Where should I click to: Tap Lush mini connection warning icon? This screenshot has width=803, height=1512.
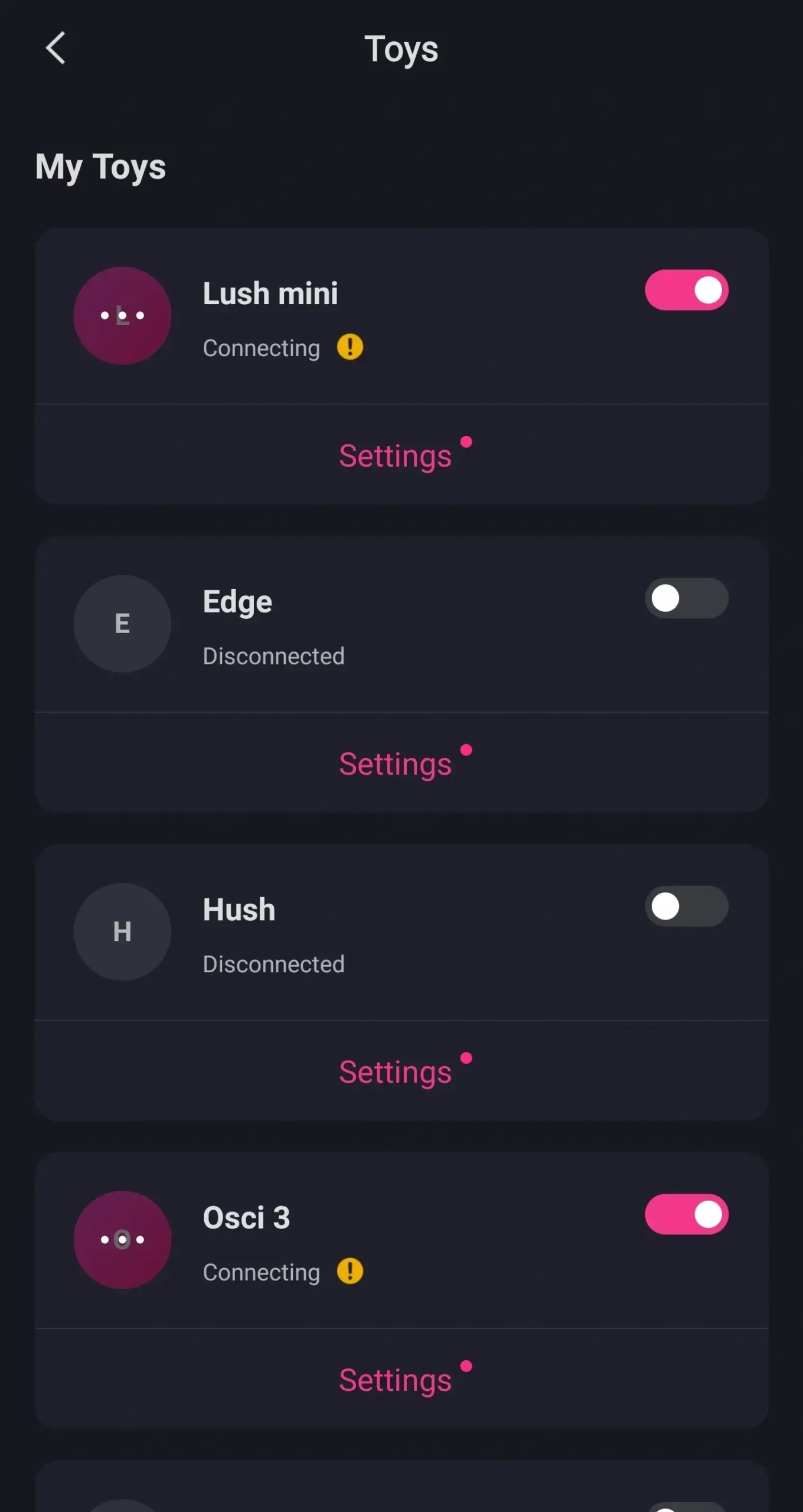[350, 347]
